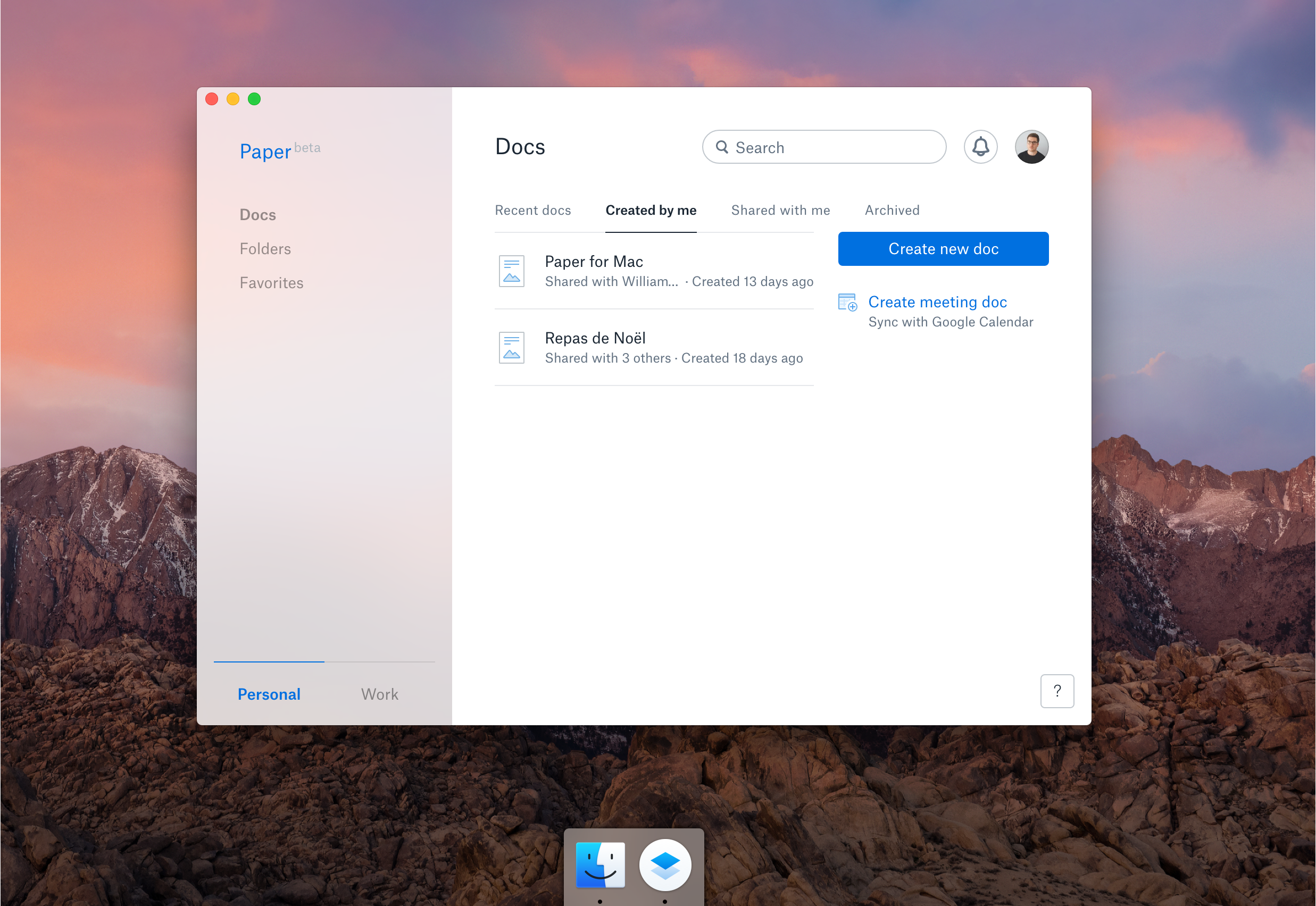
Task: View the Archived tab
Action: (892, 210)
